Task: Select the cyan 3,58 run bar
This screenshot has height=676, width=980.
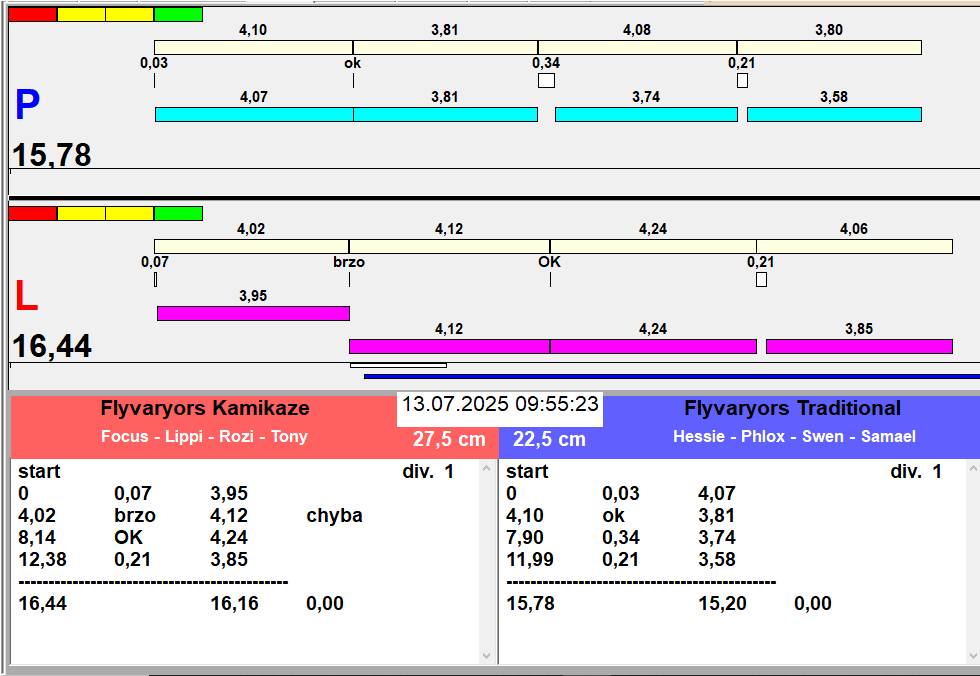Action: click(x=834, y=114)
